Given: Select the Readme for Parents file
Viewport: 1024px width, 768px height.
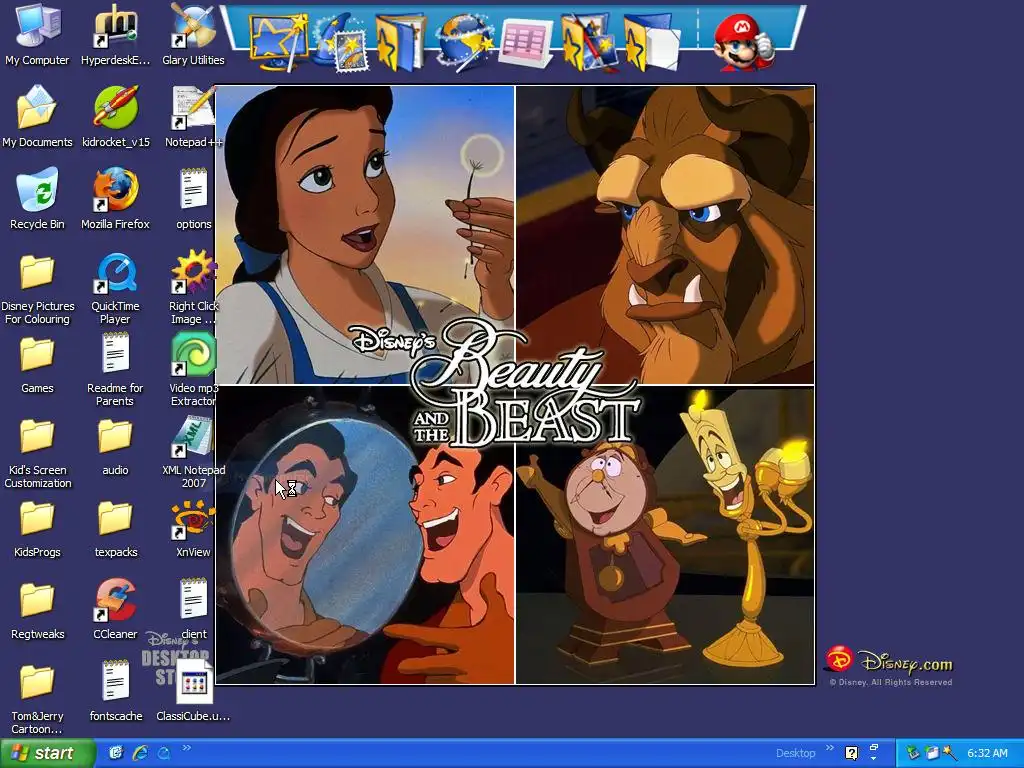Looking at the screenshot, I should pos(116,368).
